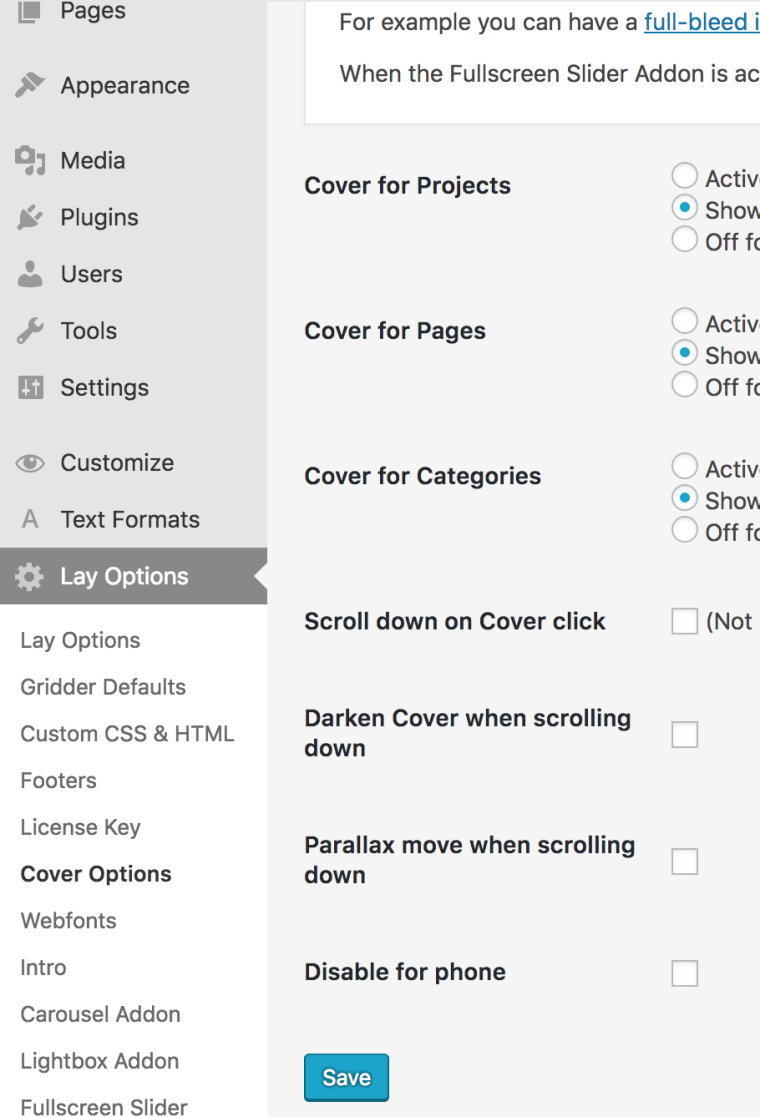
Task: Click the Settings sliders icon
Action: pos(30,388)
